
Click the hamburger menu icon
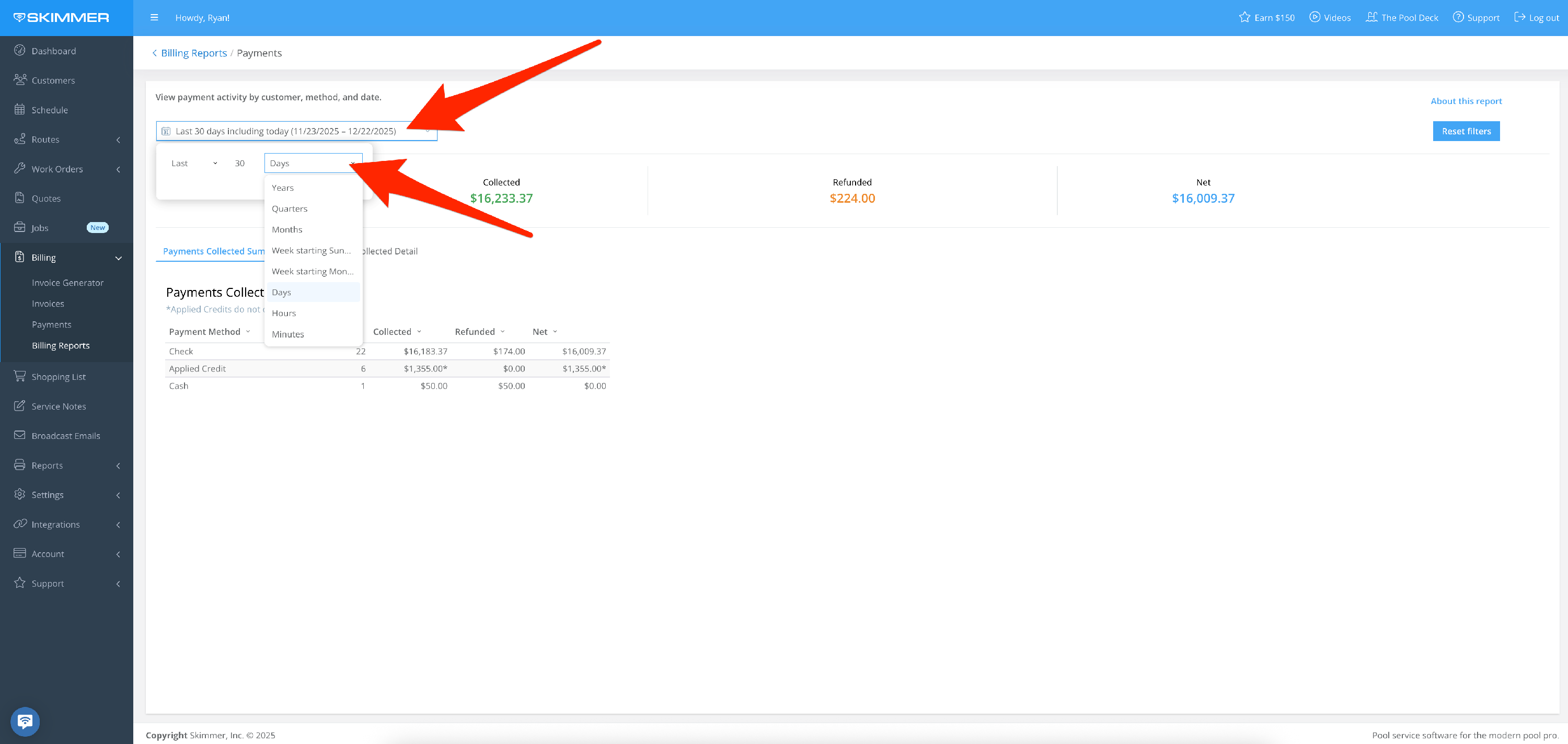(x=154, y=18)
